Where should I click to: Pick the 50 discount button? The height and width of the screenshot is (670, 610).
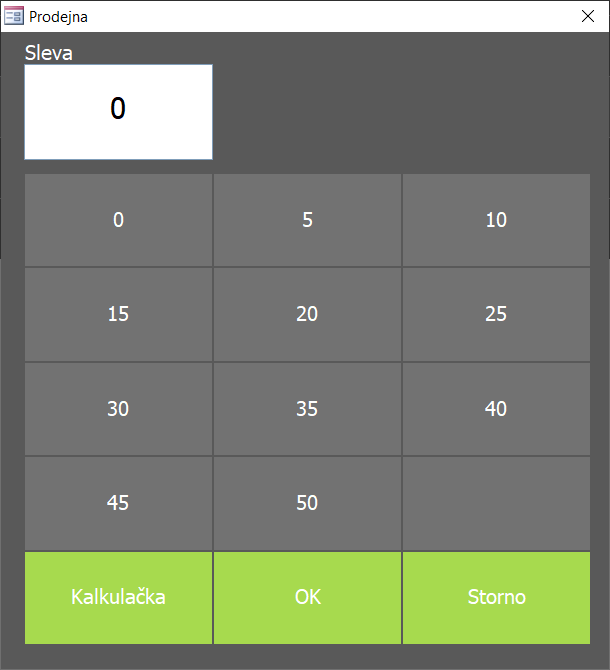point(307,503)
